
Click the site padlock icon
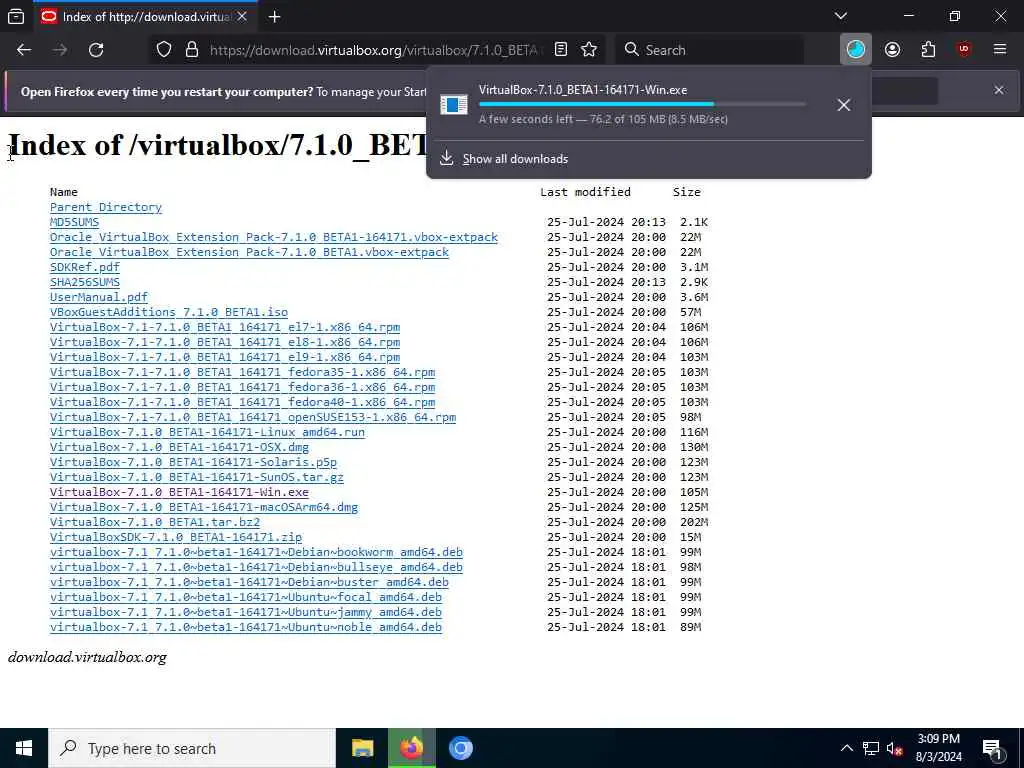(191, 50)
